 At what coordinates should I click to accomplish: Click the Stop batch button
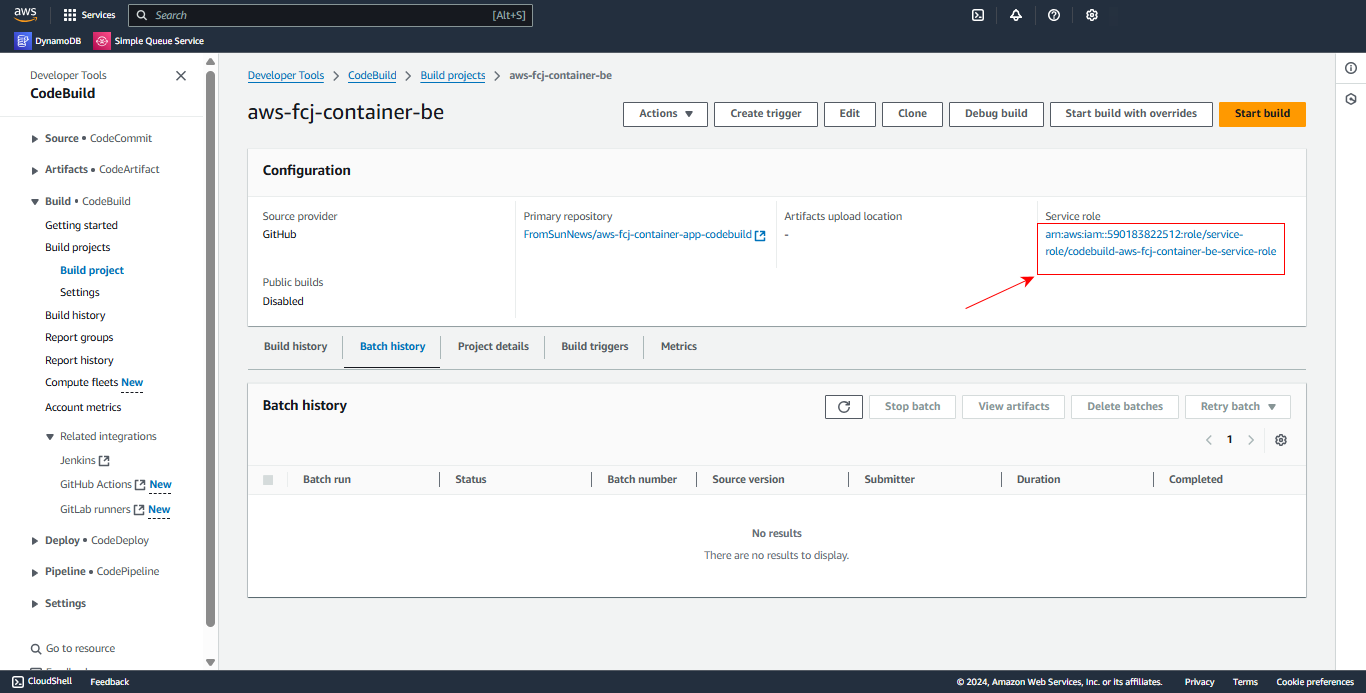click(x=912, y=407)
